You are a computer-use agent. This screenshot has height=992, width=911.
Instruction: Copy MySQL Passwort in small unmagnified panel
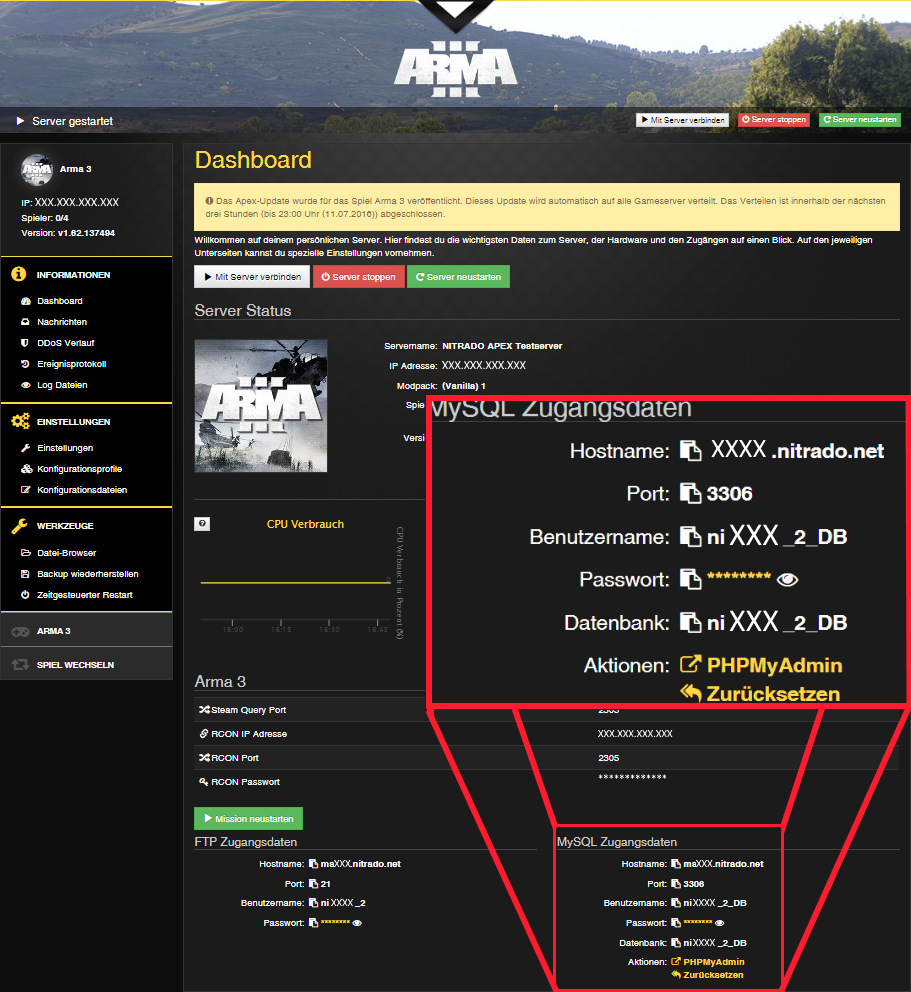[676, 923]
